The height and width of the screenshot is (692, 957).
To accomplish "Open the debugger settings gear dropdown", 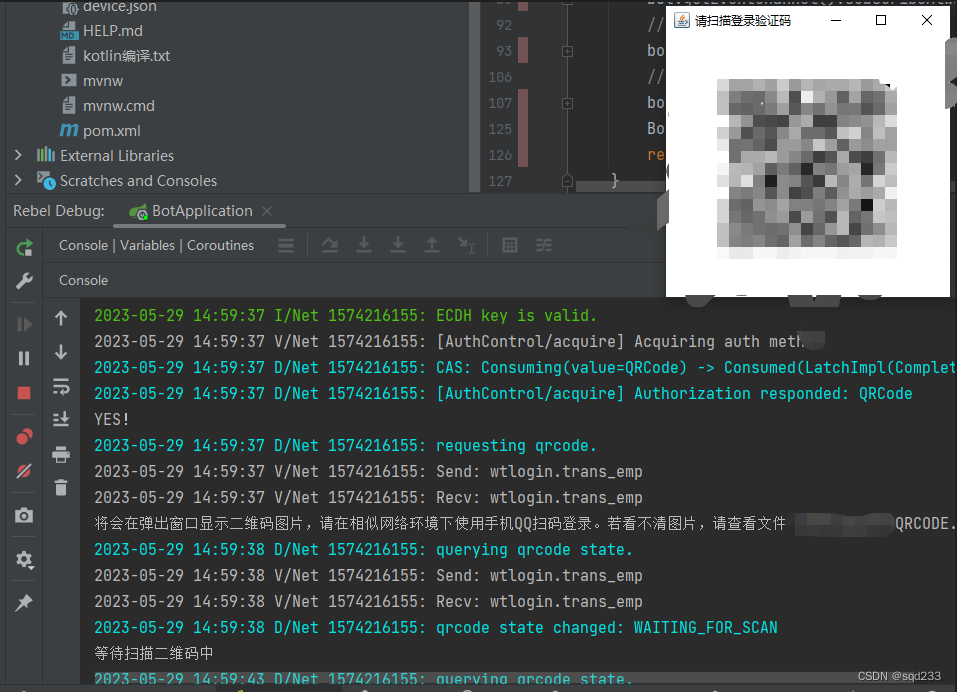I will pos(22,559).
